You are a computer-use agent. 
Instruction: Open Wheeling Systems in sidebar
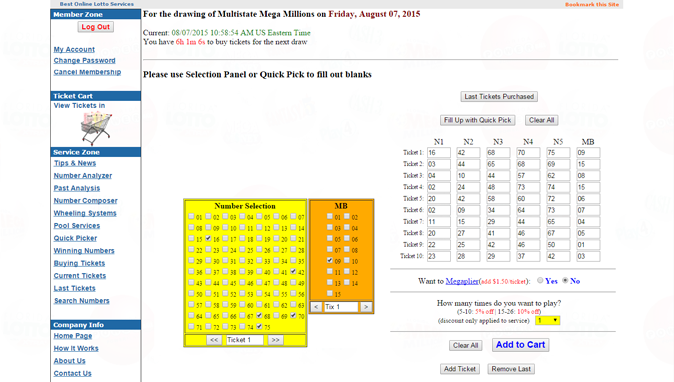[85, 213]
